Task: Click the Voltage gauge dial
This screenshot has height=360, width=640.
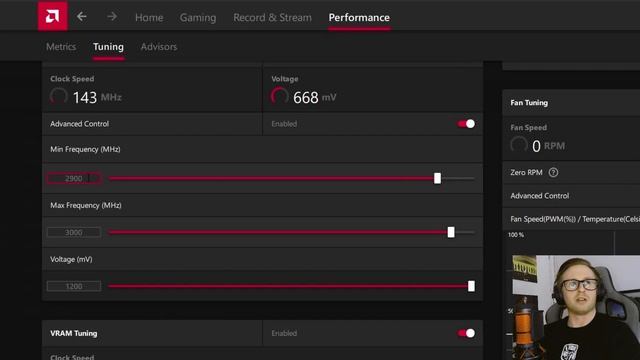Action: pos(280,97)
